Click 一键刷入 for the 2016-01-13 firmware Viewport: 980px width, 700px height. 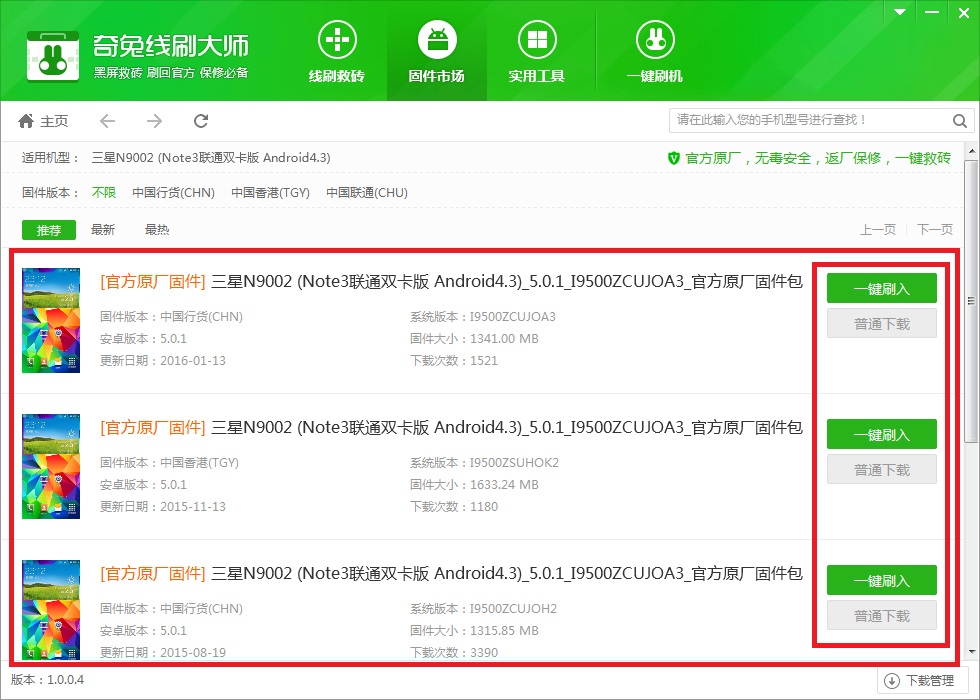(882, 288)
